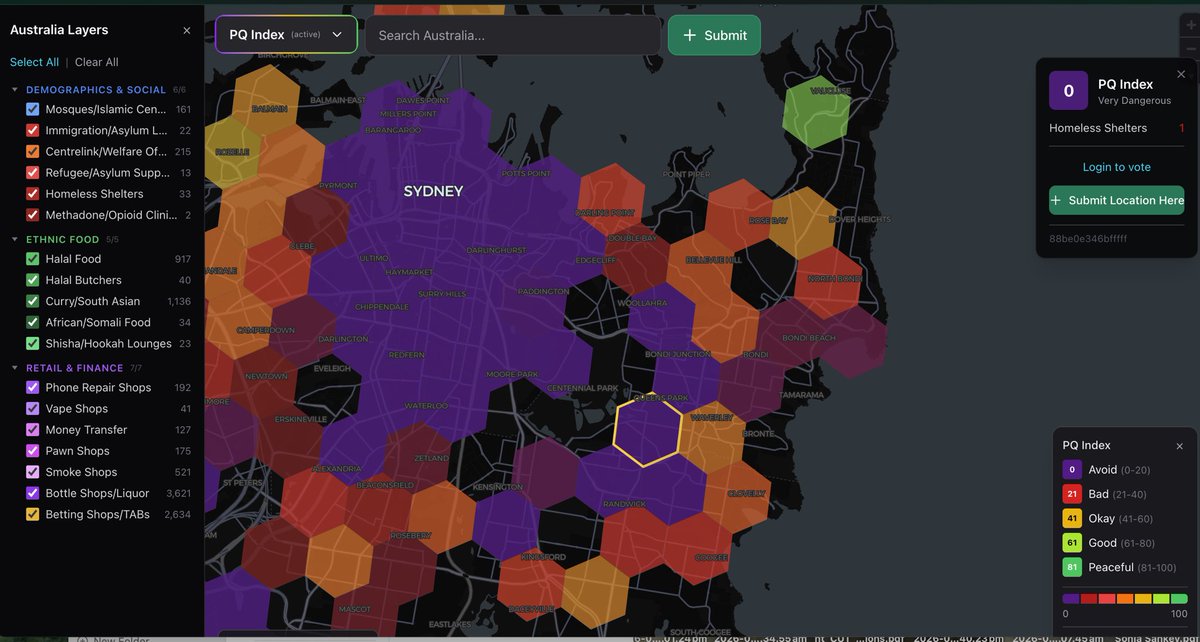The image size is (1200, 642).
Task: Toggle Bottle Shops/Liquor checkbox
Action: 33,493
